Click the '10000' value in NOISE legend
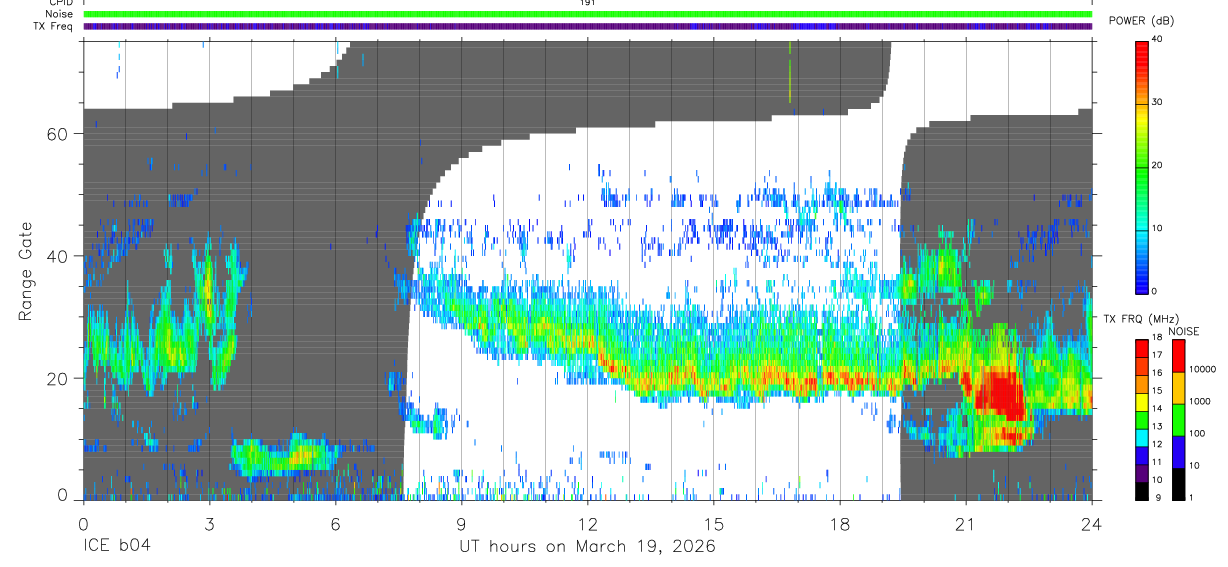Viewport: 1228px width, 567px height. (1202, 370)
